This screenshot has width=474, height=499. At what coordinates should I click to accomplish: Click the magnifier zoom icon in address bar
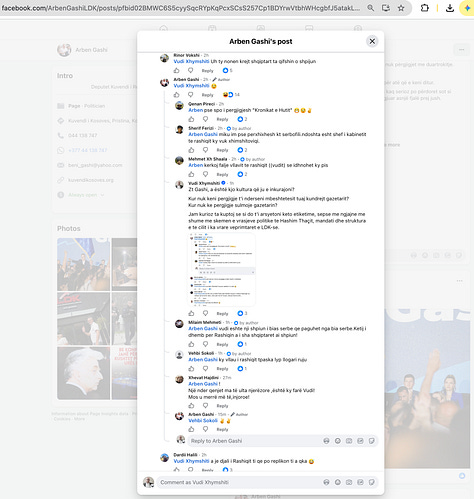pyautogui.click(x=370, y=8)
